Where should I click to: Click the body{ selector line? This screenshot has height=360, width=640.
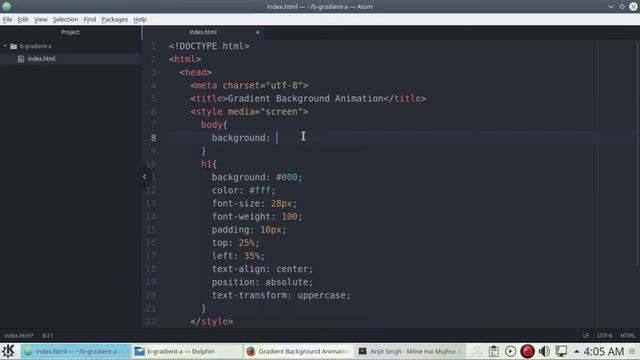tap(214, 125)
